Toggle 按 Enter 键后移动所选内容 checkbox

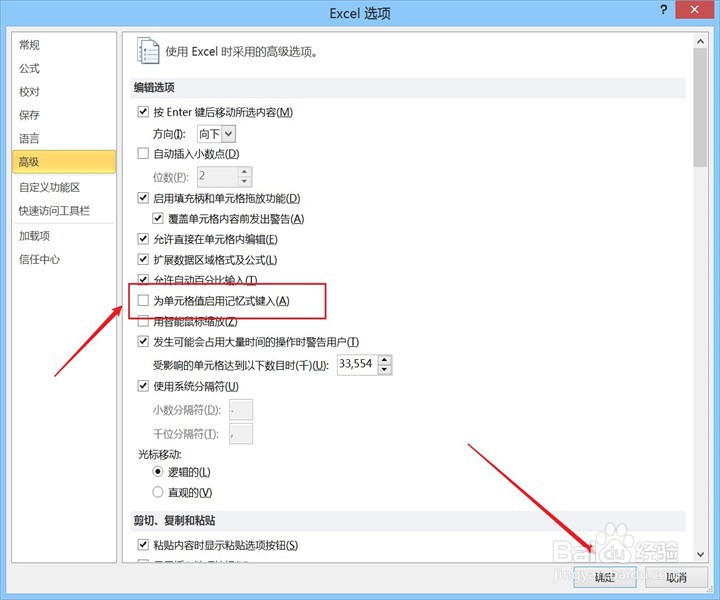(x=143, y=112)
